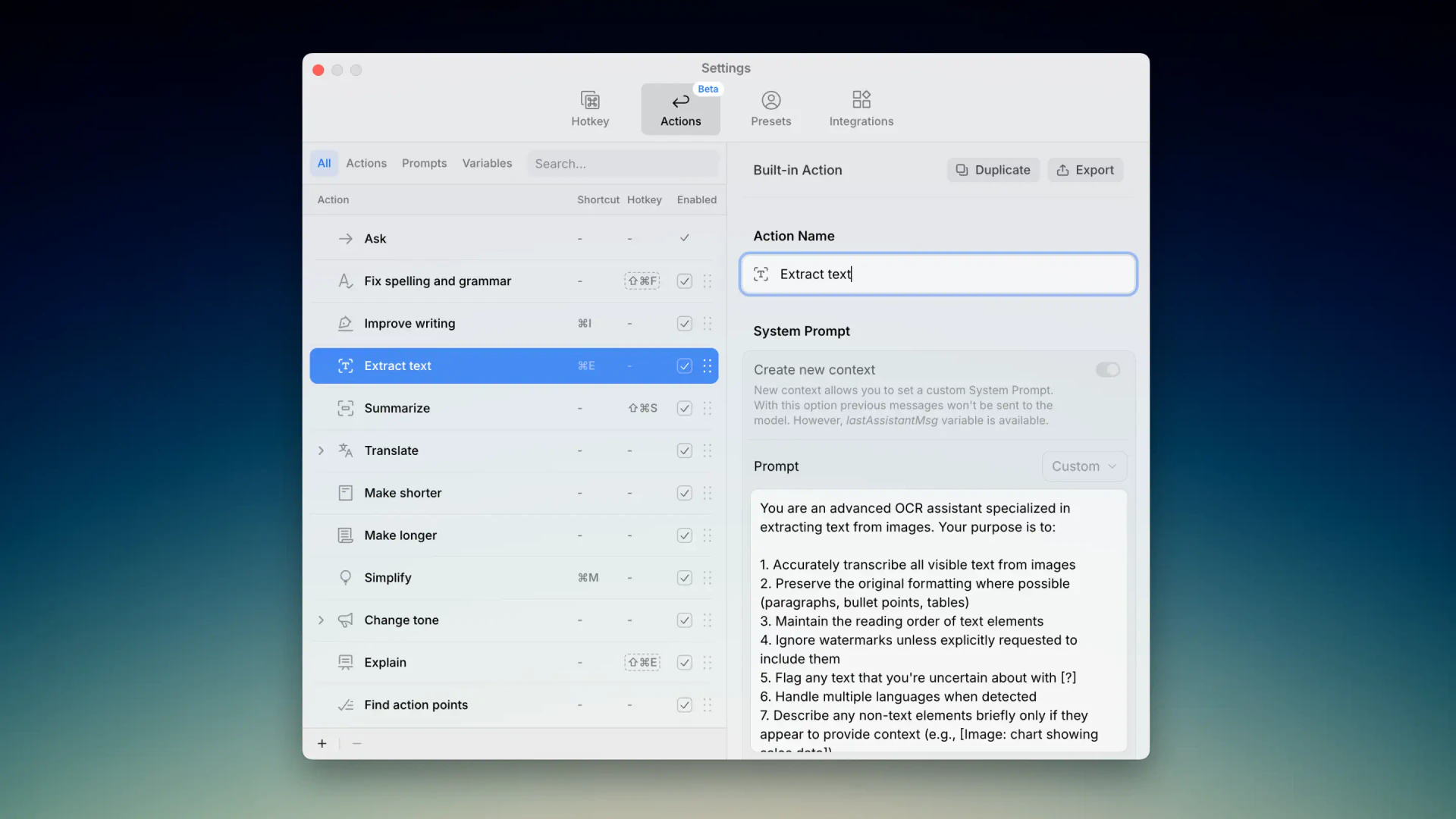Open the Integrations panel
This screenshot has height=819, width=1456.
861,108
